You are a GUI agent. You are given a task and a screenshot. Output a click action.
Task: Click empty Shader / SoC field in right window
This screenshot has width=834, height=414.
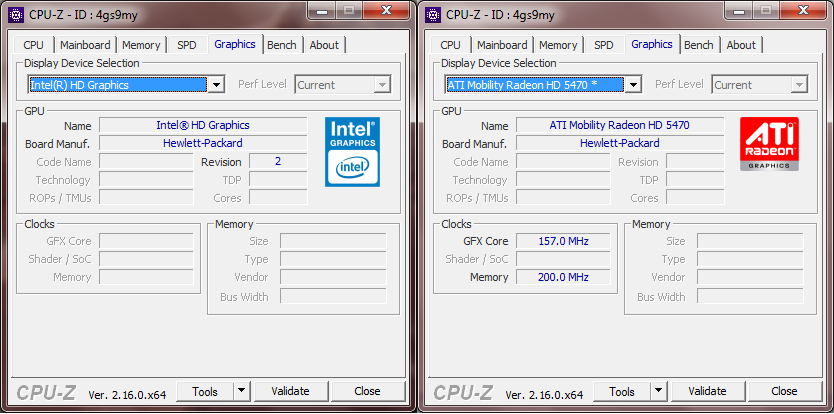pyautogui.click(x=564, y=259)
